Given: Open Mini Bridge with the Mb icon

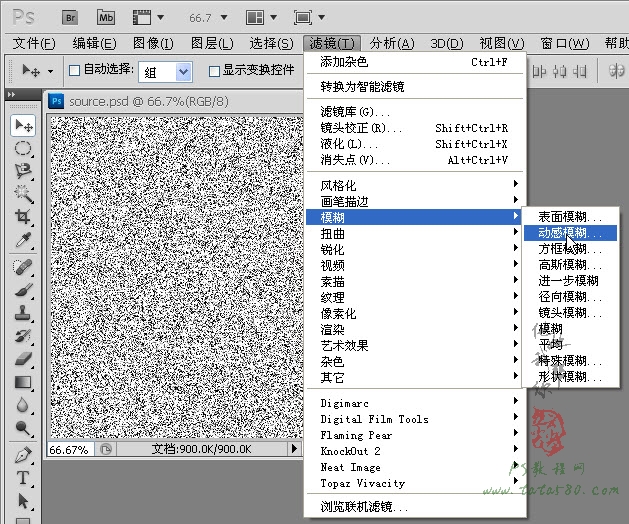Looking at the screenshot, I should (x=106, y=18).
